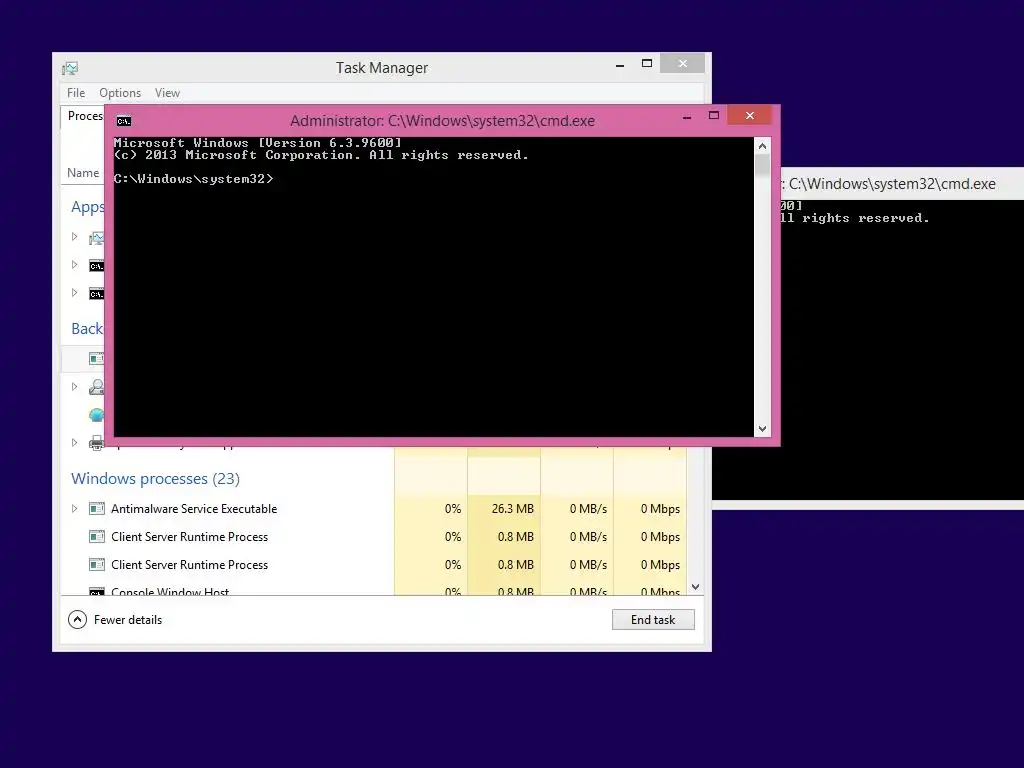Screen dimensions: 1024x768
Task: Expand the second cmd app entry under Apps
Action: click(74, 293)
